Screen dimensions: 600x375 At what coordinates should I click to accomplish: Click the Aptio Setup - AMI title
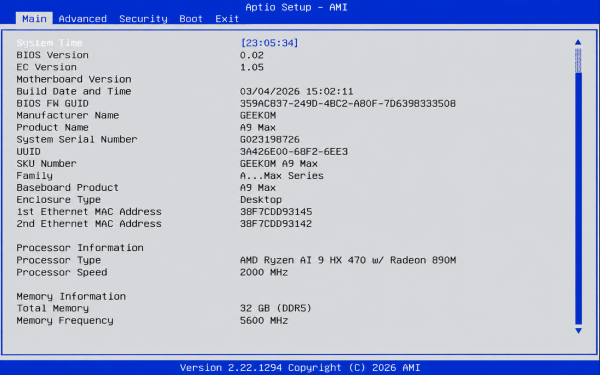296,7
